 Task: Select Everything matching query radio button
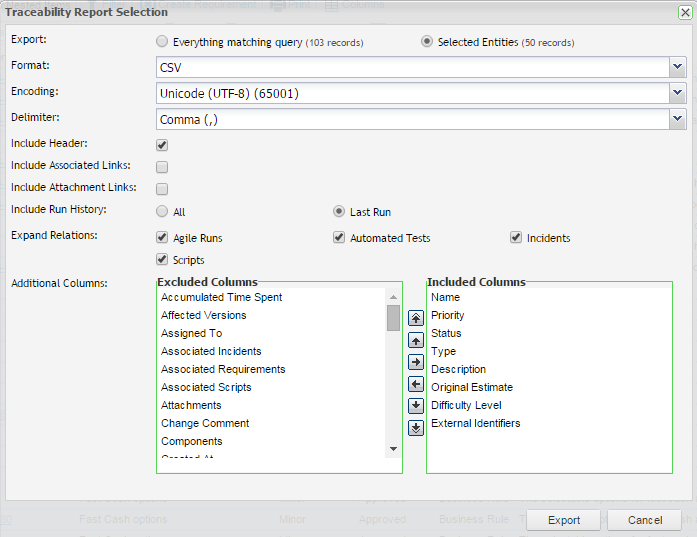162,42
